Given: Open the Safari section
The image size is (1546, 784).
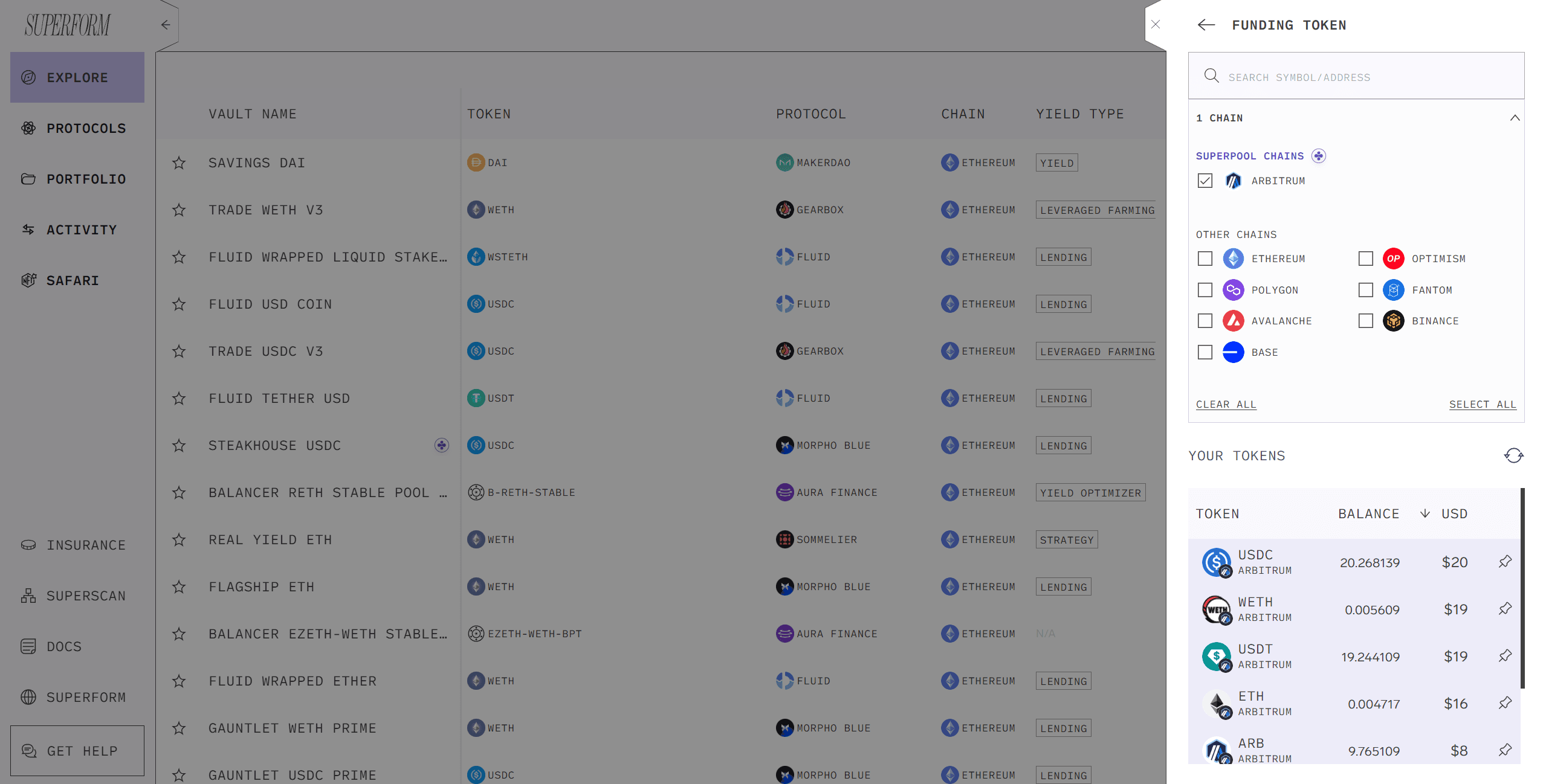Looking at the screenshot, I should [x=77, y=280].
